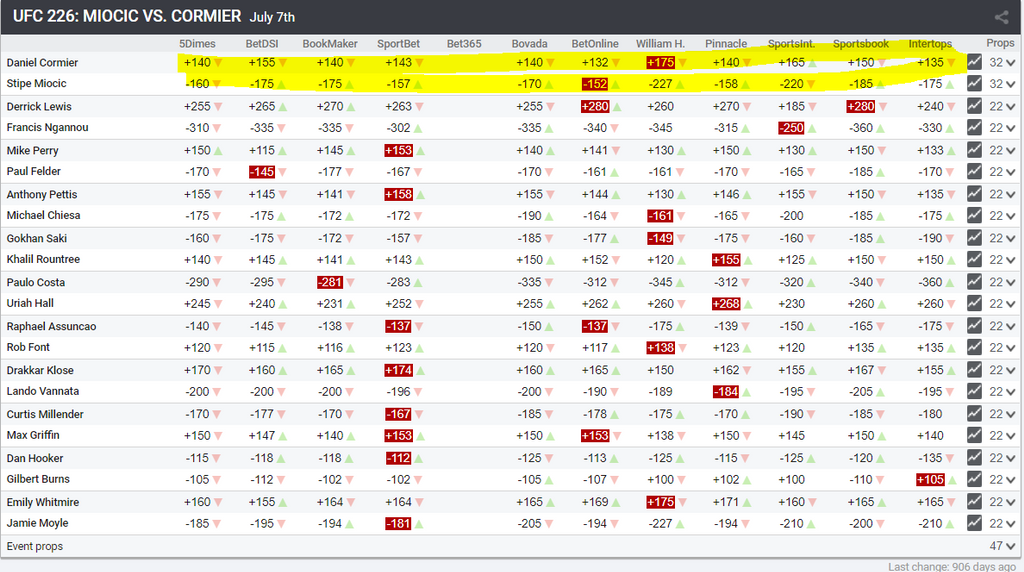Screen dimensions: 1024x572
Task: Expand the 47 event props
Action: (1002, 546)
